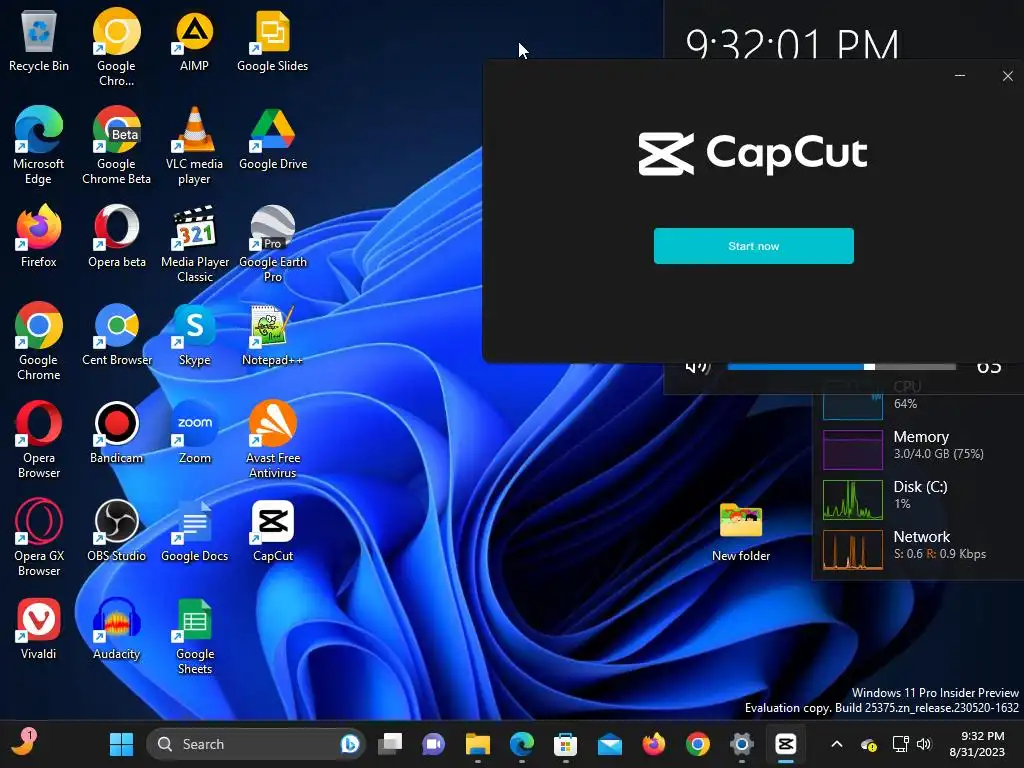Click the Memory usage graph in widget
The image size is (1024, 768).
pyautogui.click(x=853, y=450)
